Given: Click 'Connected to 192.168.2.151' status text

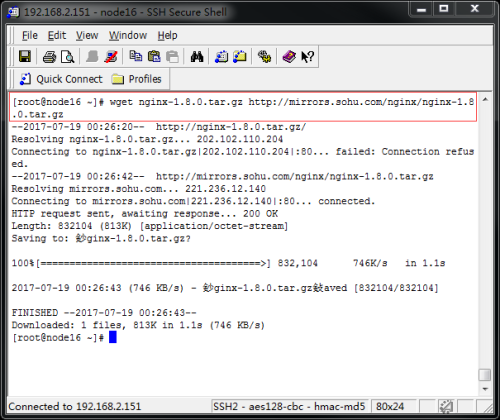Looking at the screenshot, I should click(75, 406).
